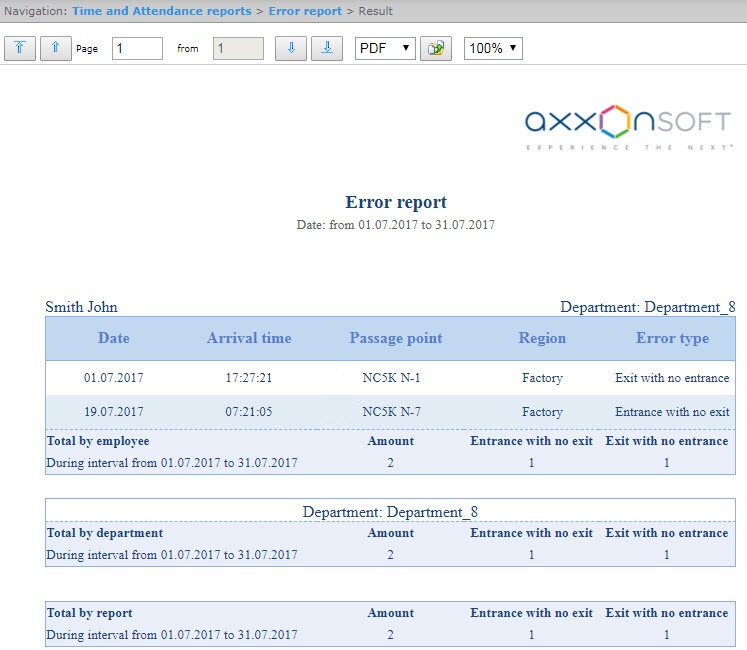Click the previous page arrow button

click(x=56, y=48)
